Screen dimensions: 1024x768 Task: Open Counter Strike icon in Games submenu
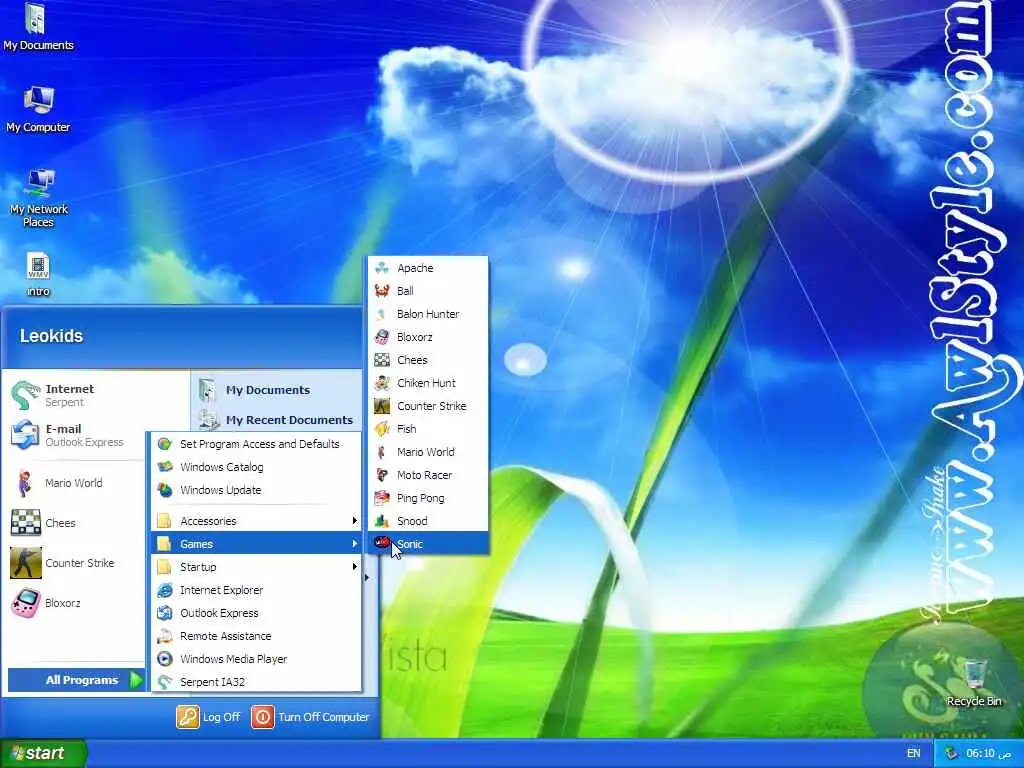pos(382,406)
